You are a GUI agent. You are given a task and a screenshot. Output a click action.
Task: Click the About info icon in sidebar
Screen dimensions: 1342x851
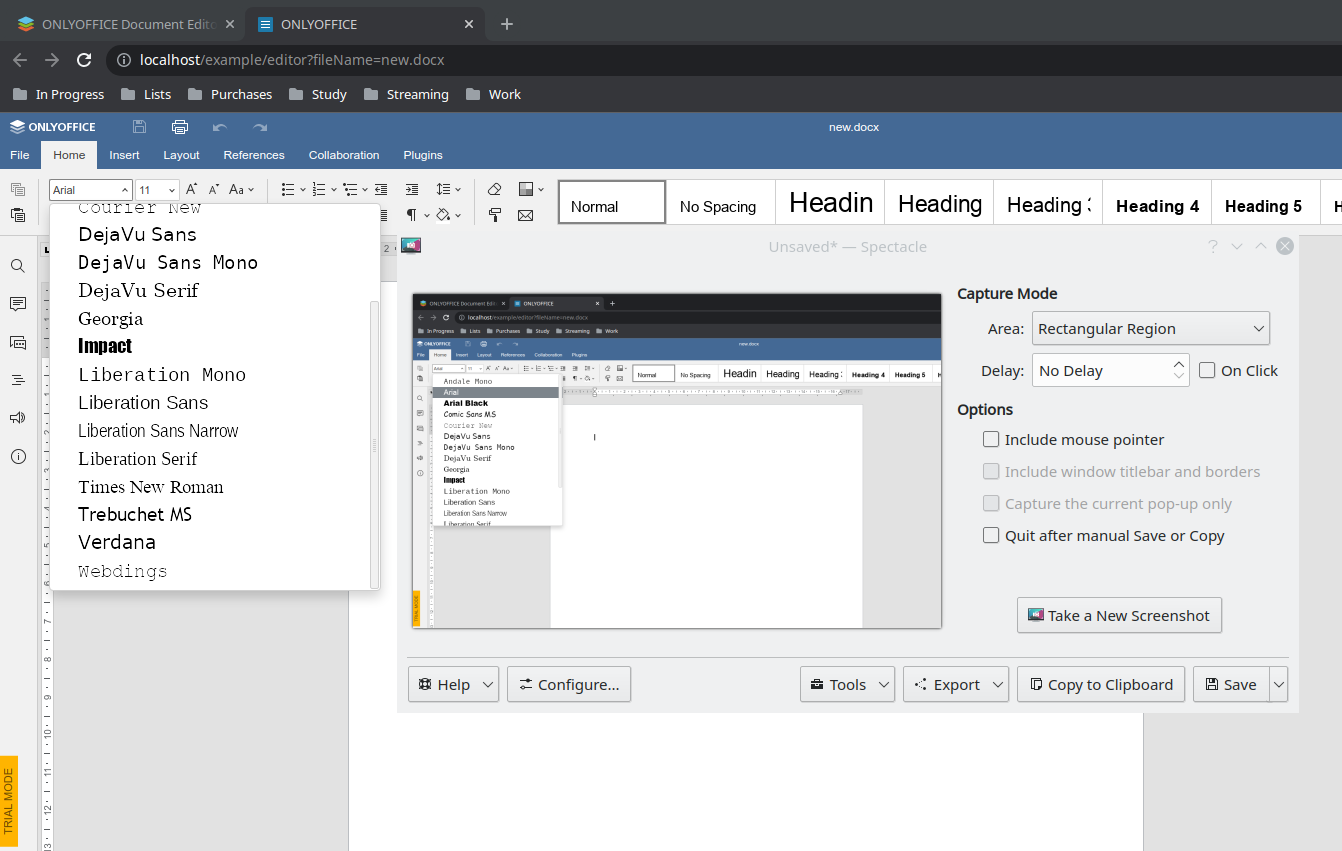coord(17,455)
